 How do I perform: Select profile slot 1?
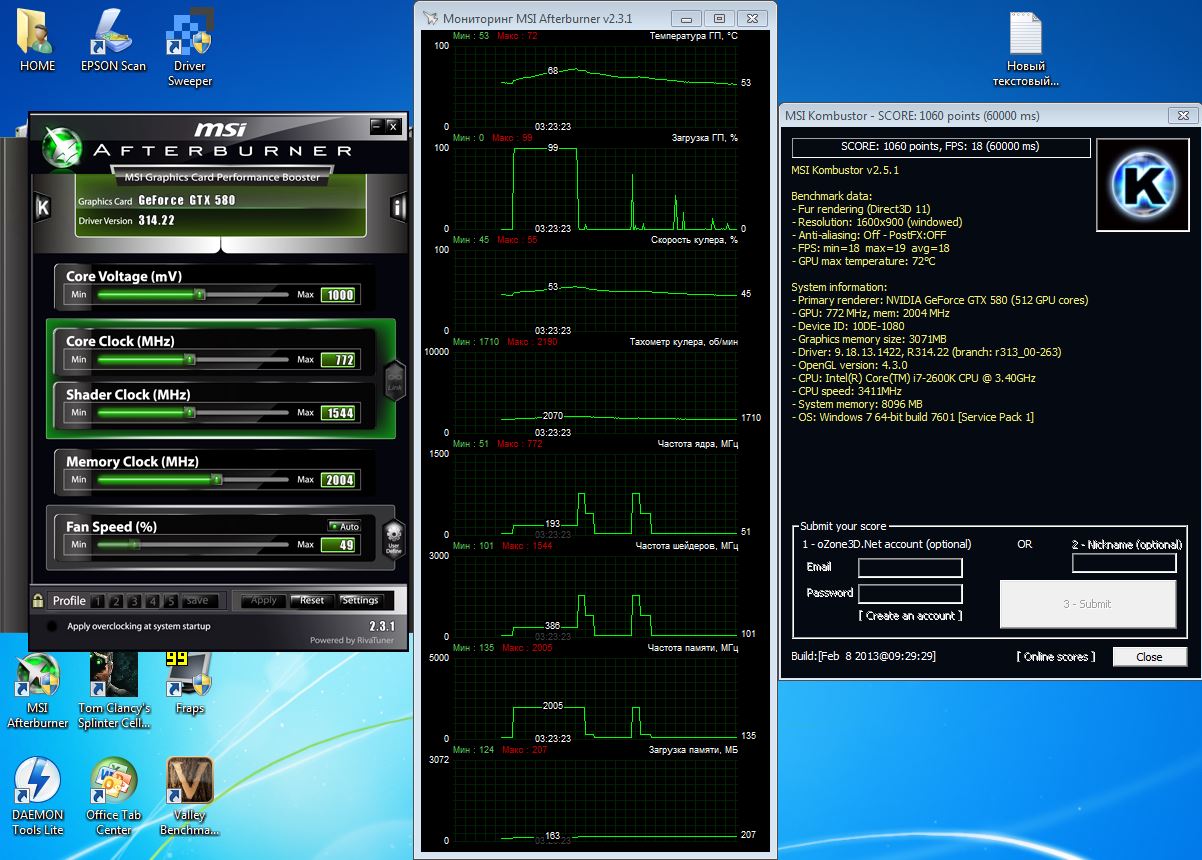[x=98, y=601]
